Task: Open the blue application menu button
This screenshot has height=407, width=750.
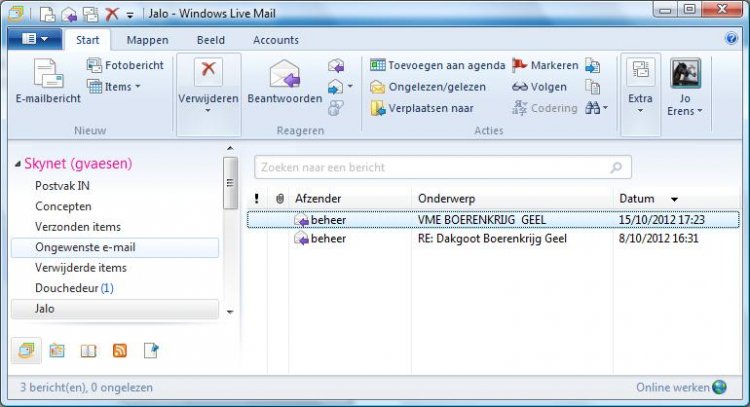Action: tap(35, 39)
